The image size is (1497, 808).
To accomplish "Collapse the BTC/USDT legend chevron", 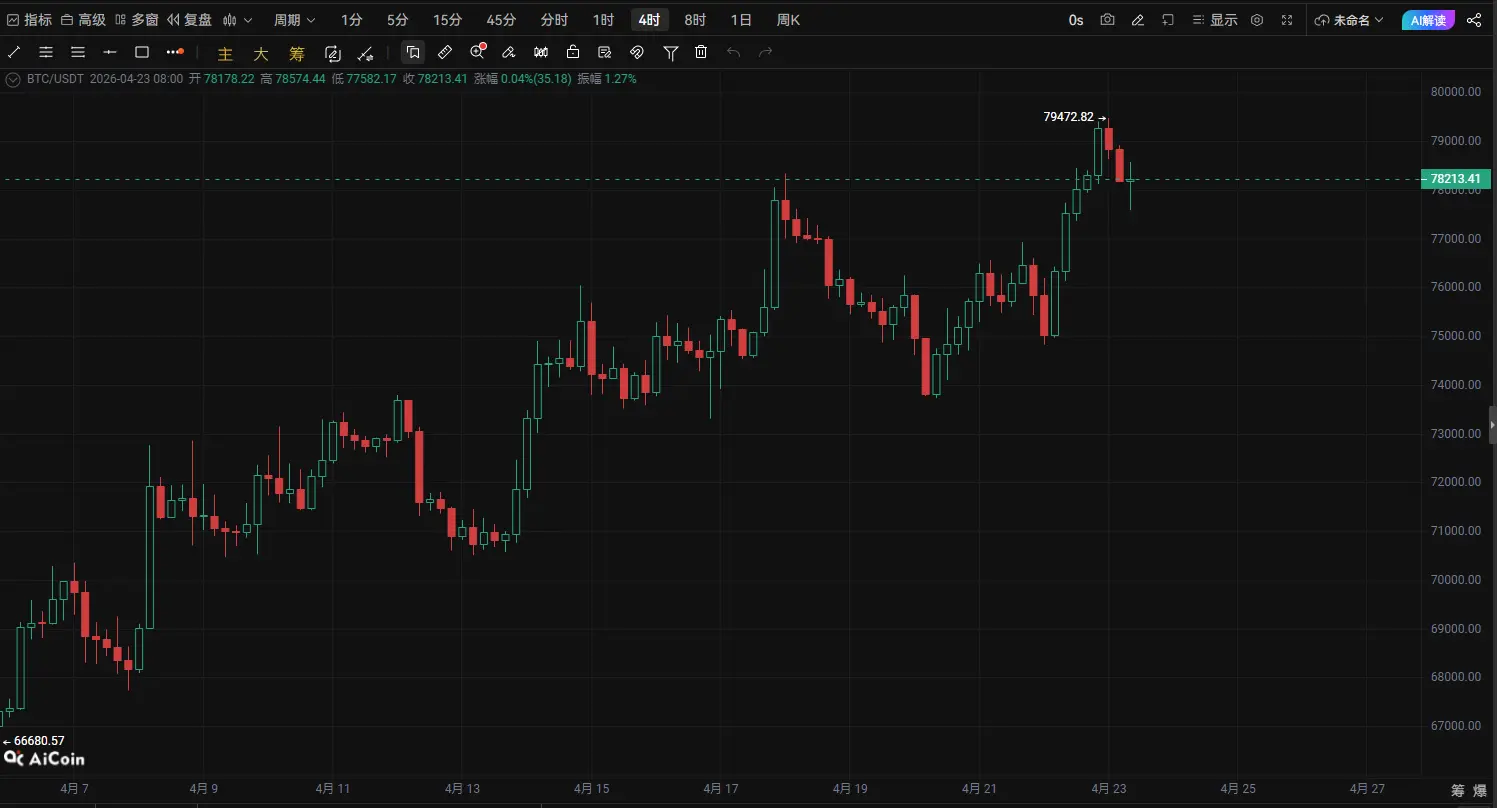I will [13, 79].
